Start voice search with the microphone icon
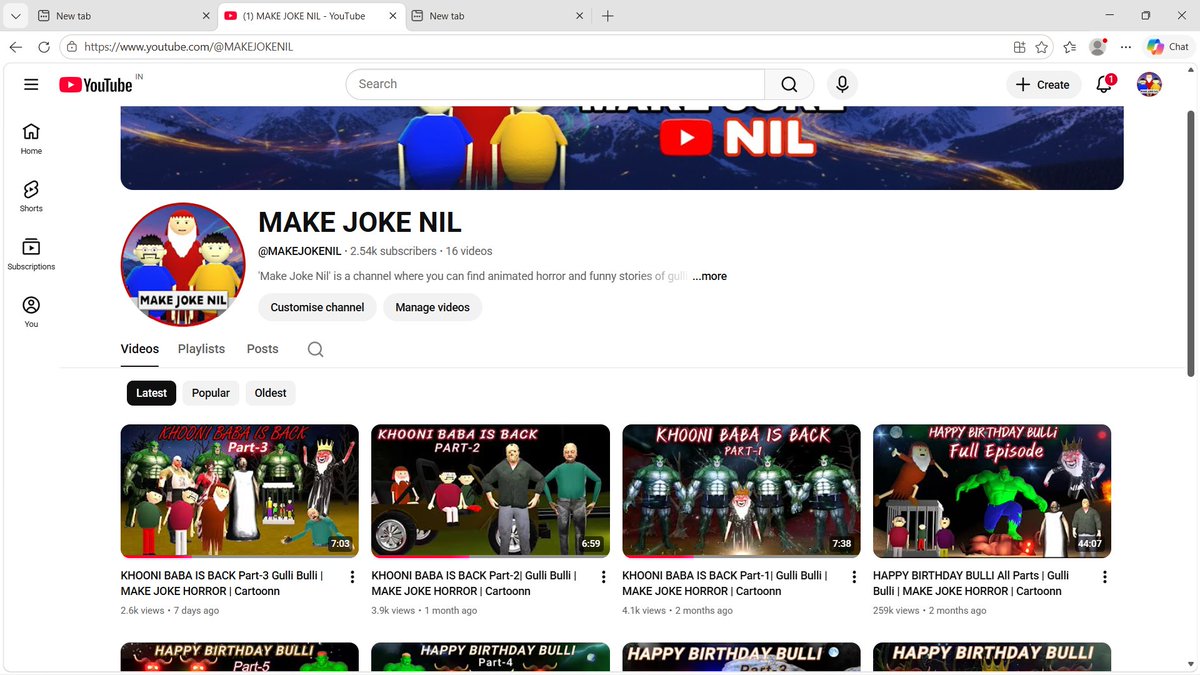The height and width of the screenshot is (675, 1200). point(842,84)
